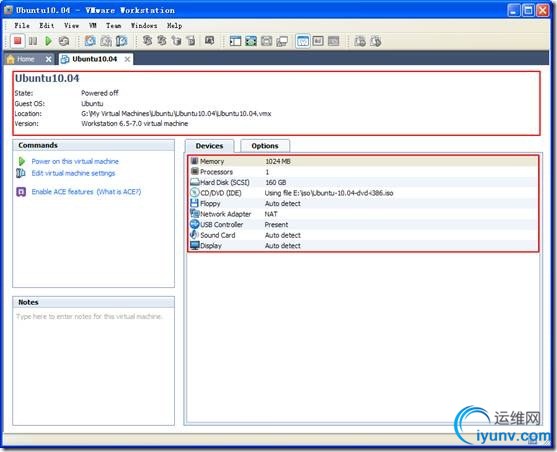Click the Floppy disk icon
557x452 pixels.
click(x=194, y=203)
